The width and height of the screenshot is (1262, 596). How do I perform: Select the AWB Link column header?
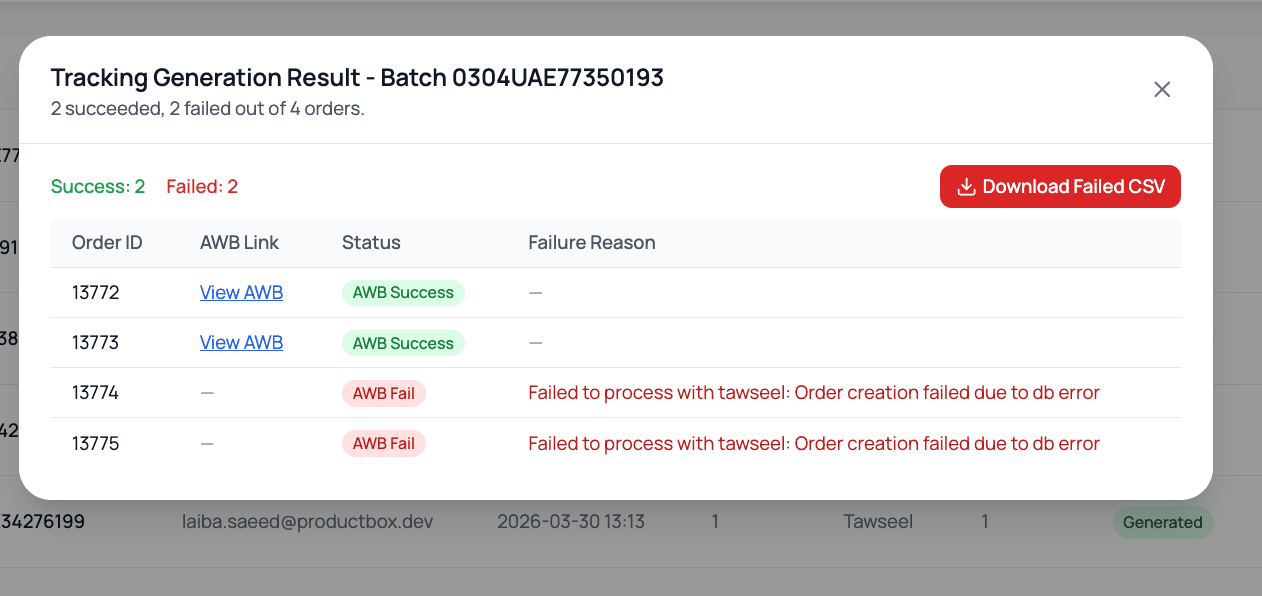239,243
